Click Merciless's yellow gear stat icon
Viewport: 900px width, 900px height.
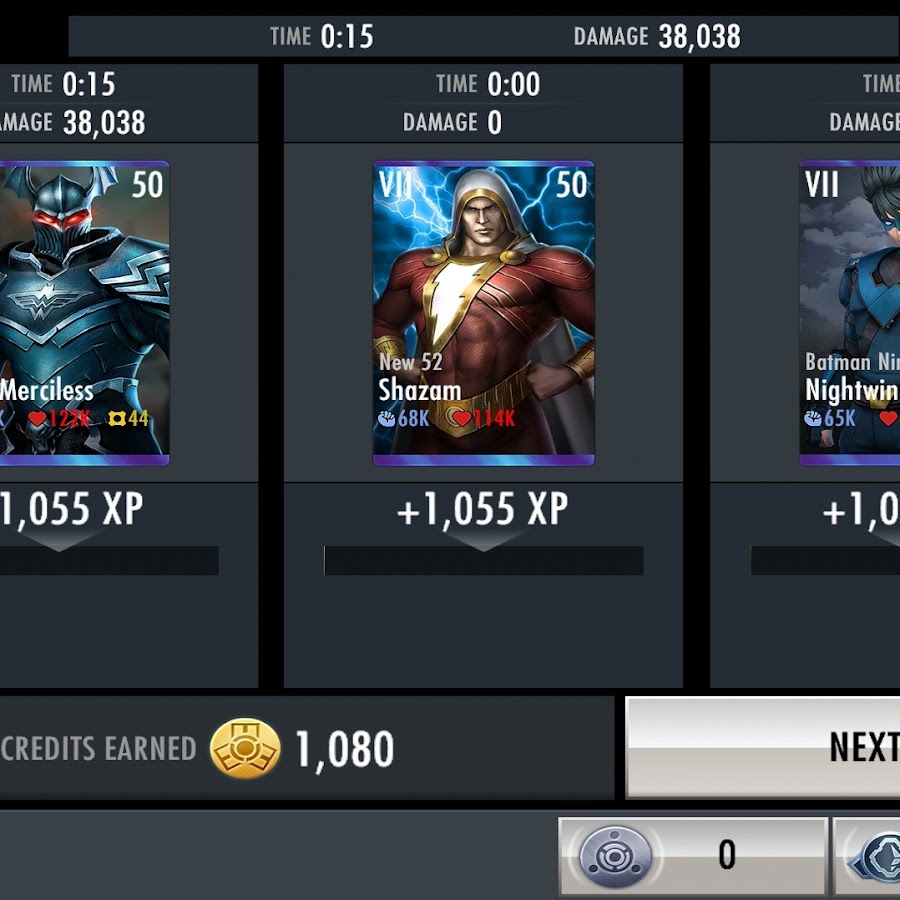pos(117,419)
